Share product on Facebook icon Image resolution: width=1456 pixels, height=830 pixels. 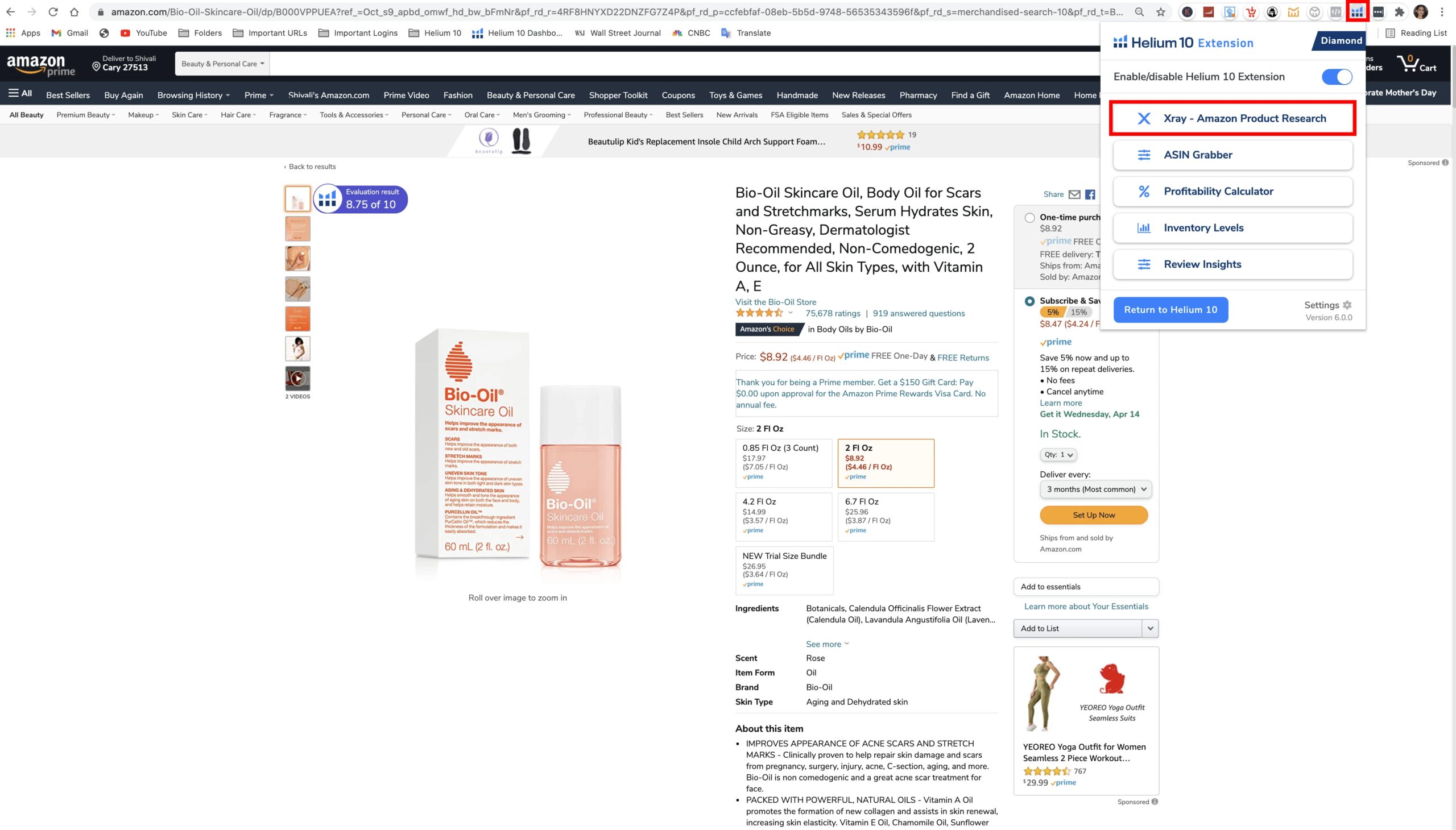(1090, 194)
